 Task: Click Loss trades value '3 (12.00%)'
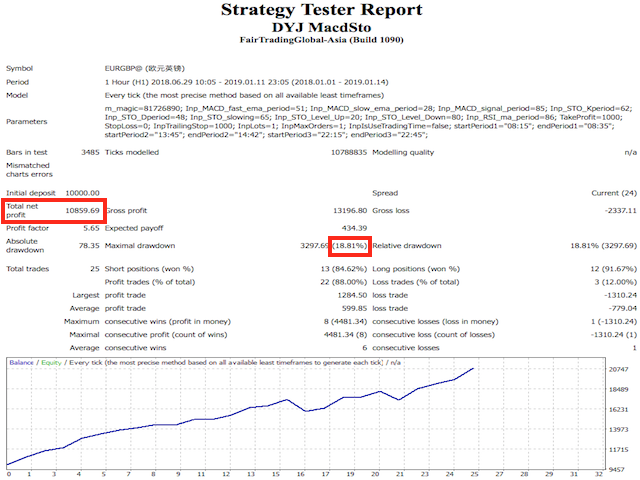click(616, 282)
